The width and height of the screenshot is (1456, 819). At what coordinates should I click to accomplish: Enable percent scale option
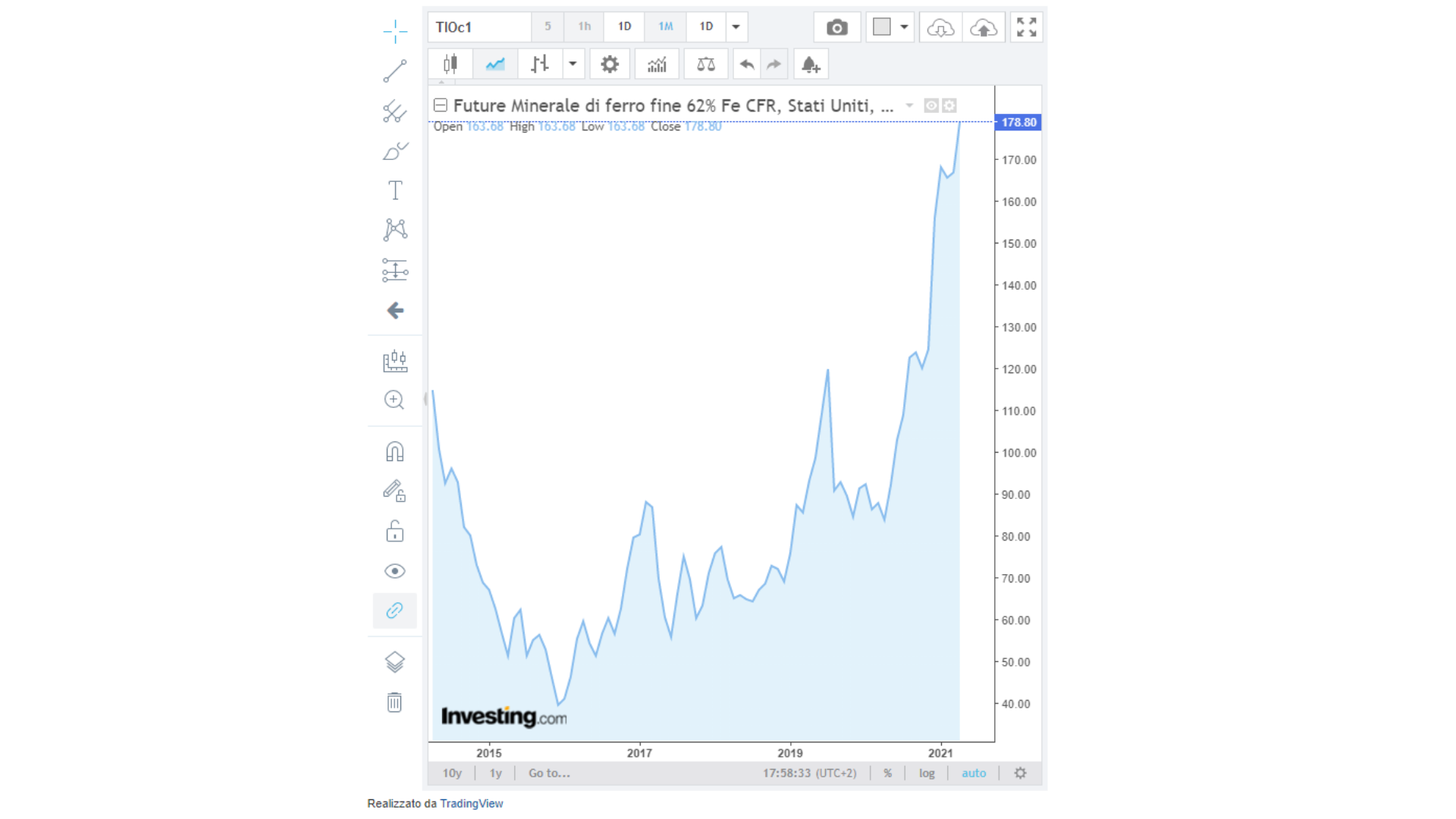pyautogui.click(x=887, y=773)
